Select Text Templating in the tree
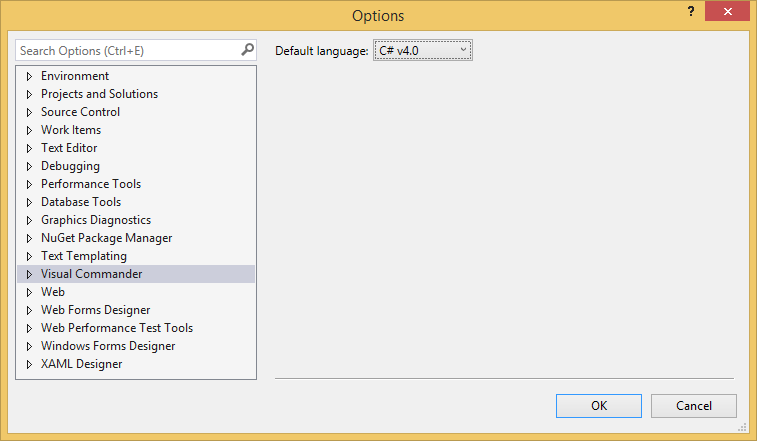The image size is (757, 441). coord(83,256)
